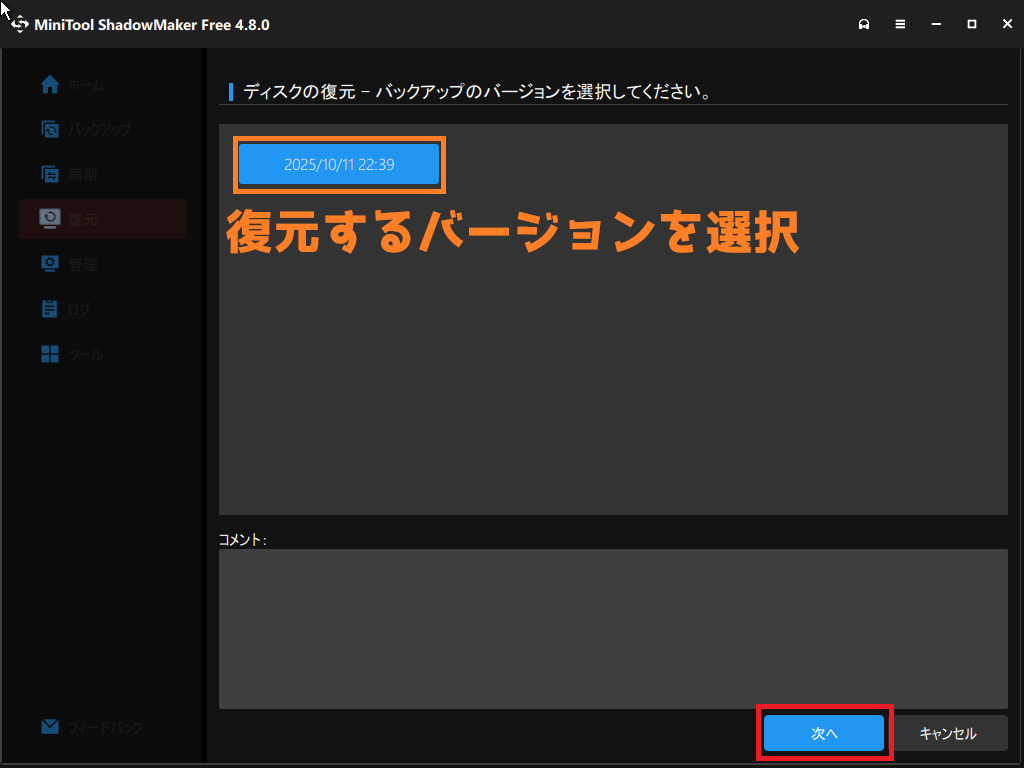The image size is (1024, 768).
Task: Maximize the ShadowMaker window
Action: coord(971,24)
